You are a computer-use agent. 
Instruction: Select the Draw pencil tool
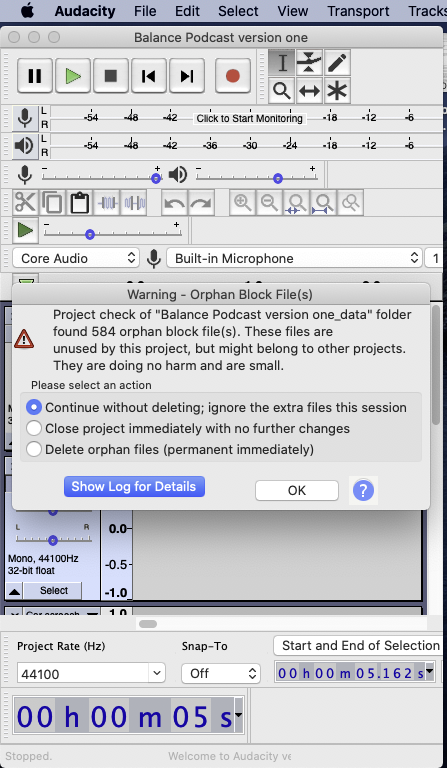point(337,62)
